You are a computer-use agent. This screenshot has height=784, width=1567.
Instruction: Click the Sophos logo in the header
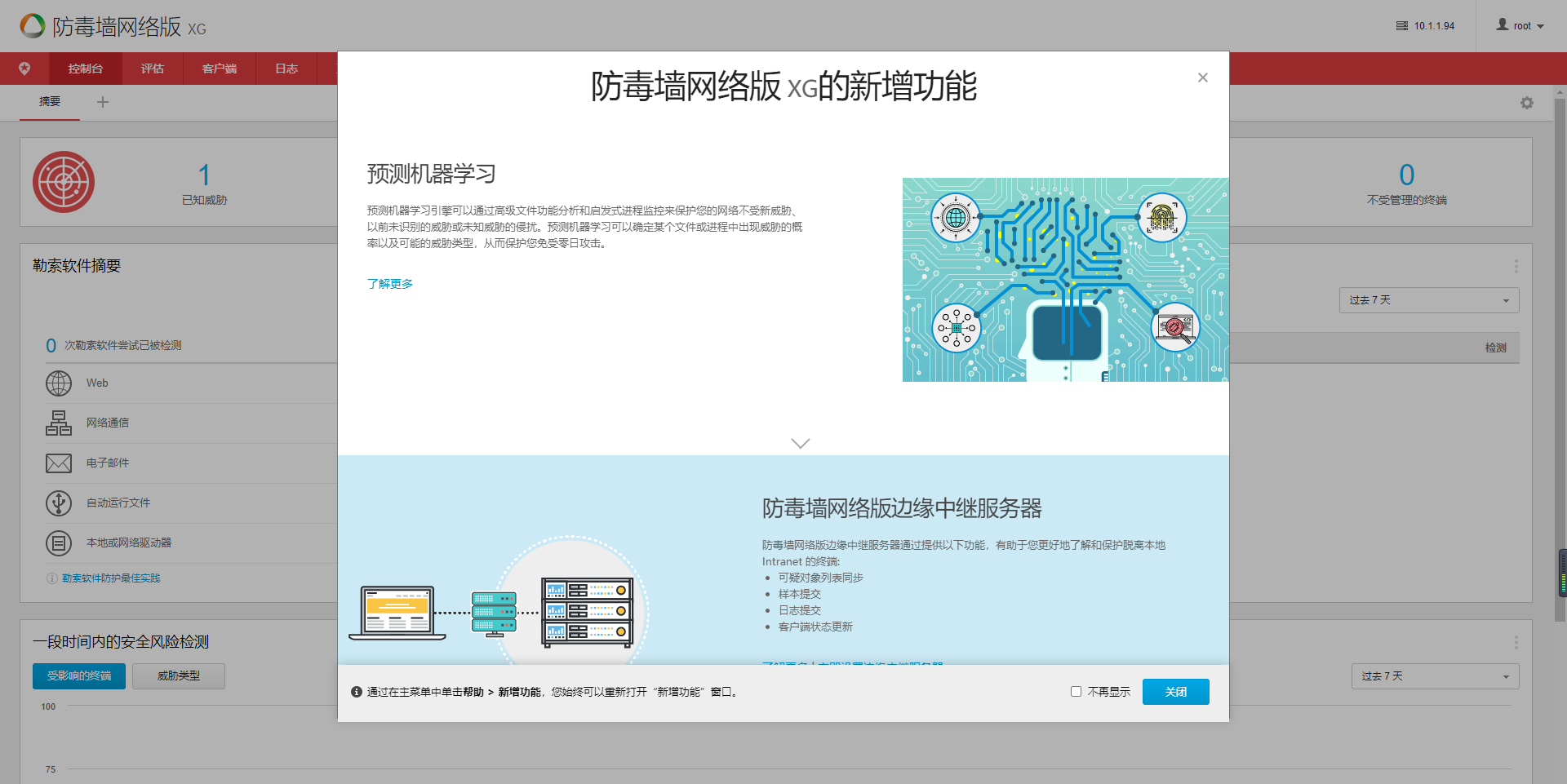pyautogui.click(x=31, y=25)
